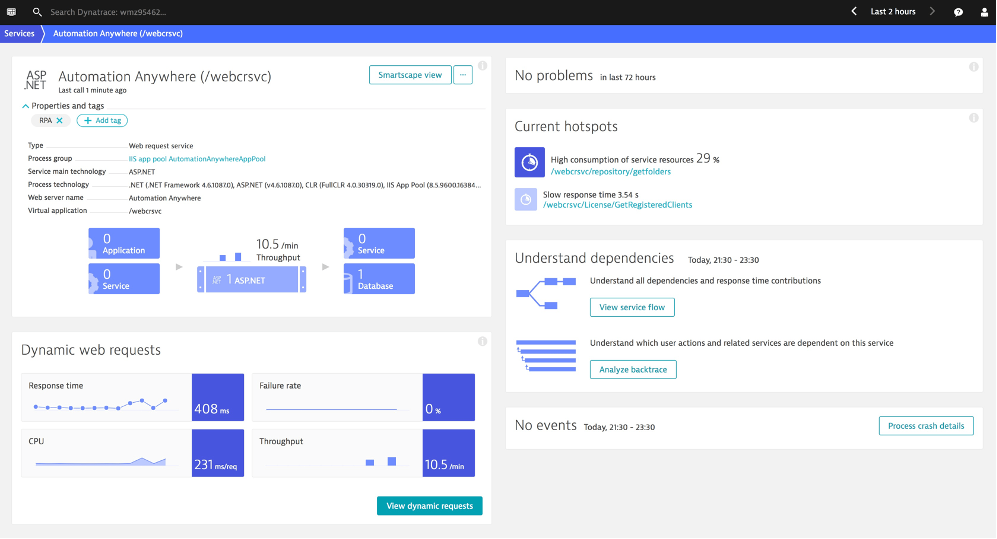This screenshot has width=997, height=539.
Task: Click info icon on service overview card
Action: tap(483, 65)
